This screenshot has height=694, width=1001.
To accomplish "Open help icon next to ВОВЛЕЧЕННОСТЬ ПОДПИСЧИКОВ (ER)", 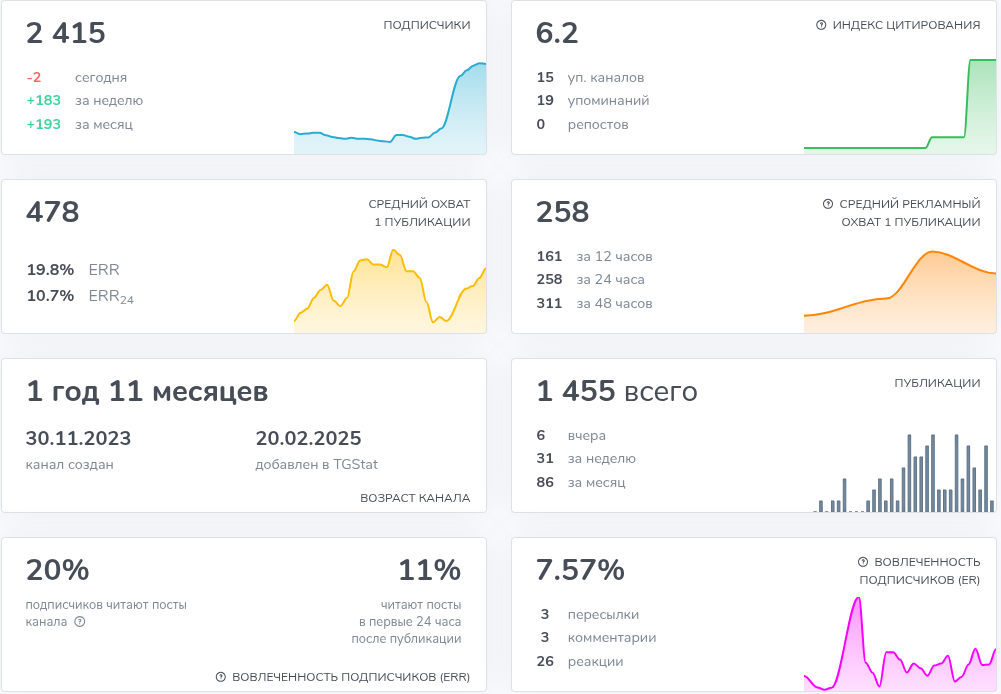I will click(862, 562).
